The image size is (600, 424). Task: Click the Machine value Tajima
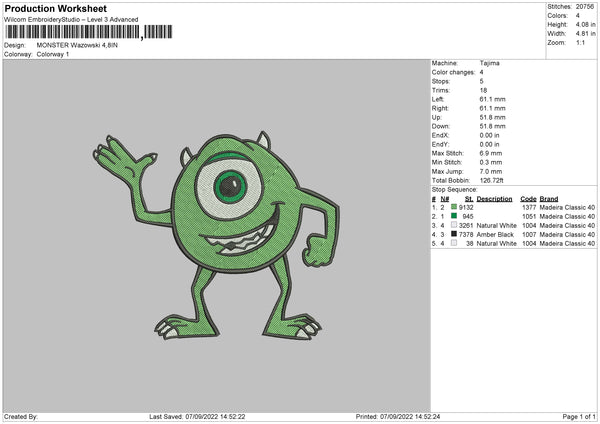pyautogui.click(x=489, y=63)
